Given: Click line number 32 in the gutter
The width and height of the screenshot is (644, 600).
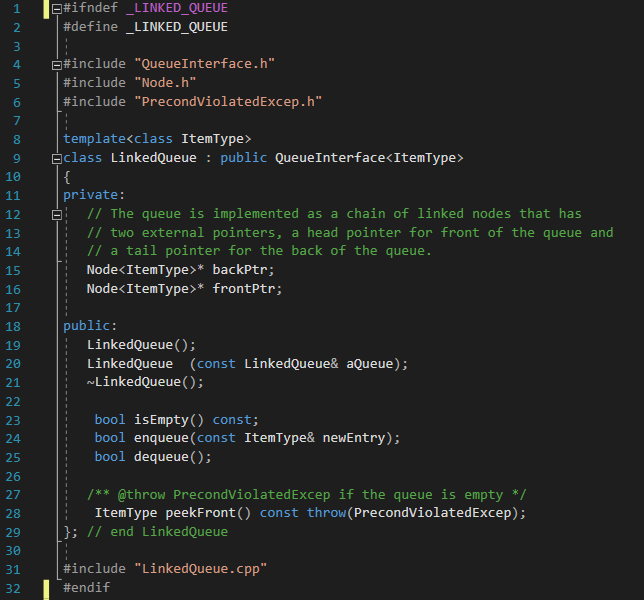Looking at the screenshot, I should pyautogui.click(x=13, y=589).
